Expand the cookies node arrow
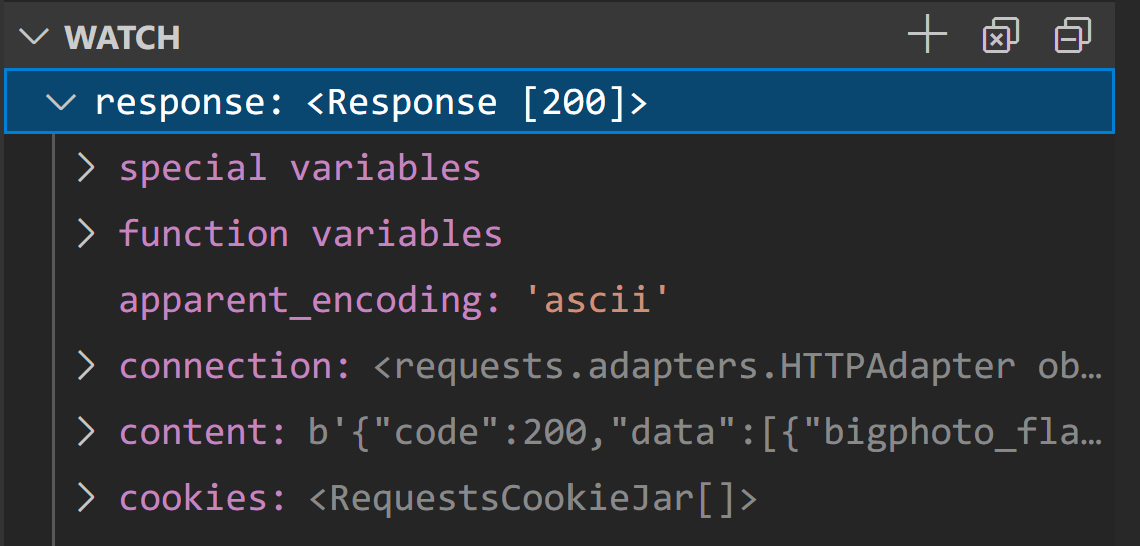This screenshot has height=546, width=1140. (x=87, y=498)
